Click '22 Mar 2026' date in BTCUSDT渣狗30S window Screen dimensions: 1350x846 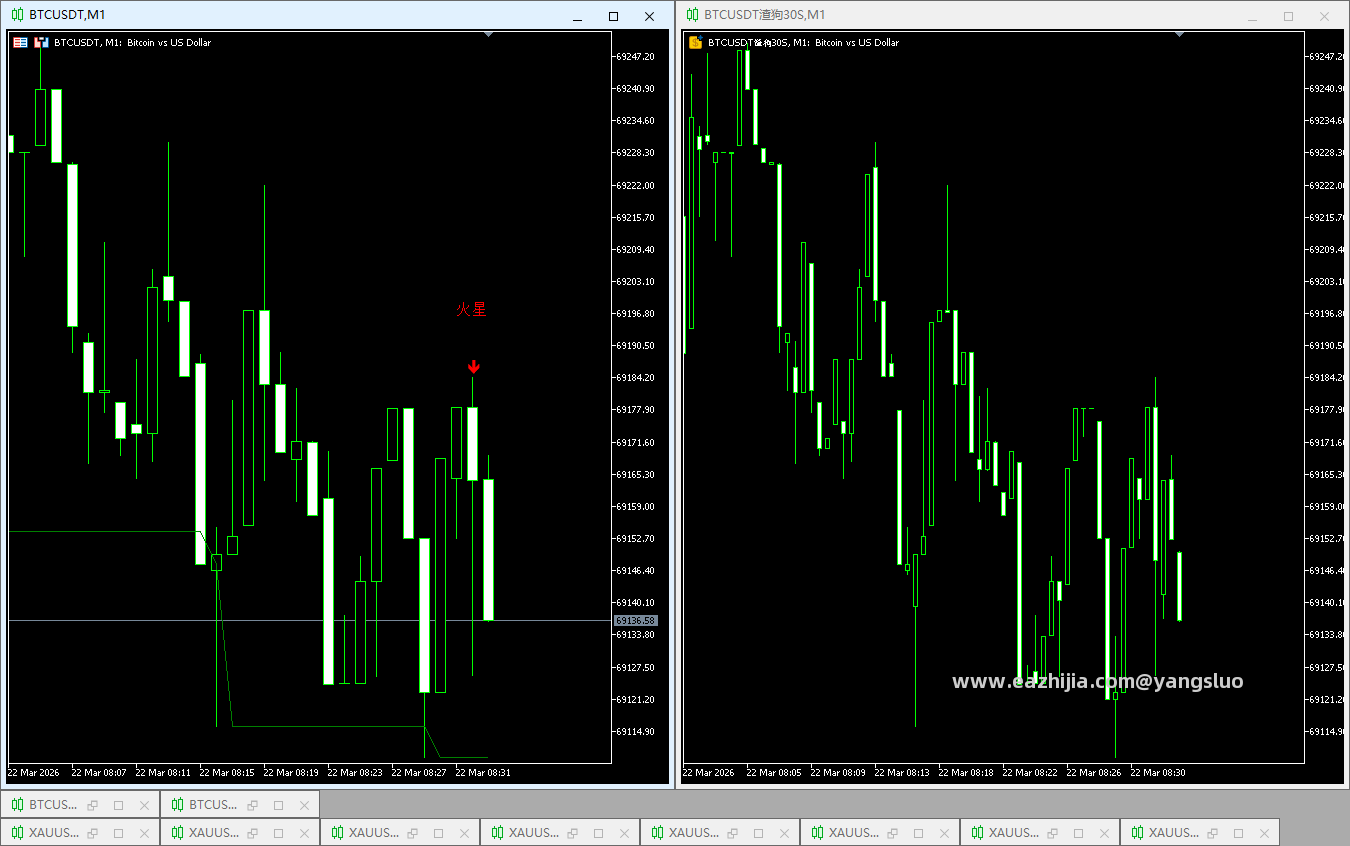[708, 772]
